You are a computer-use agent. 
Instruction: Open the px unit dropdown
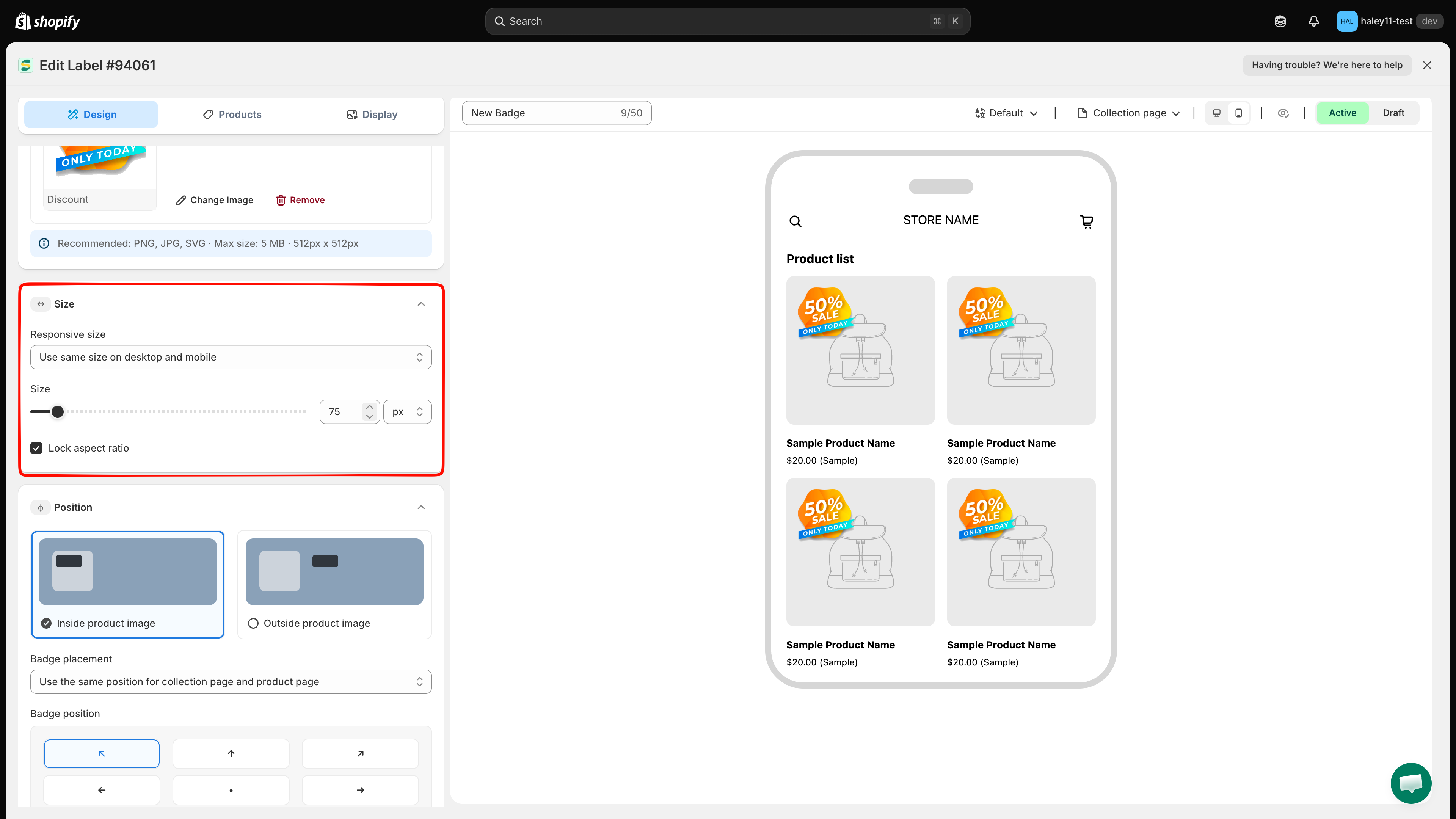[x=408, y=412]
